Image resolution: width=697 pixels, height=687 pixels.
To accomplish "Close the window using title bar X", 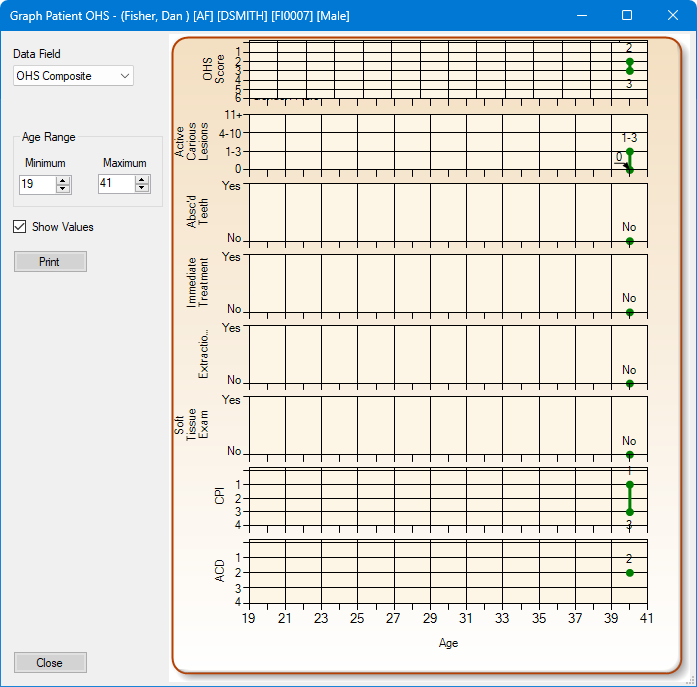I will point(673,16).
